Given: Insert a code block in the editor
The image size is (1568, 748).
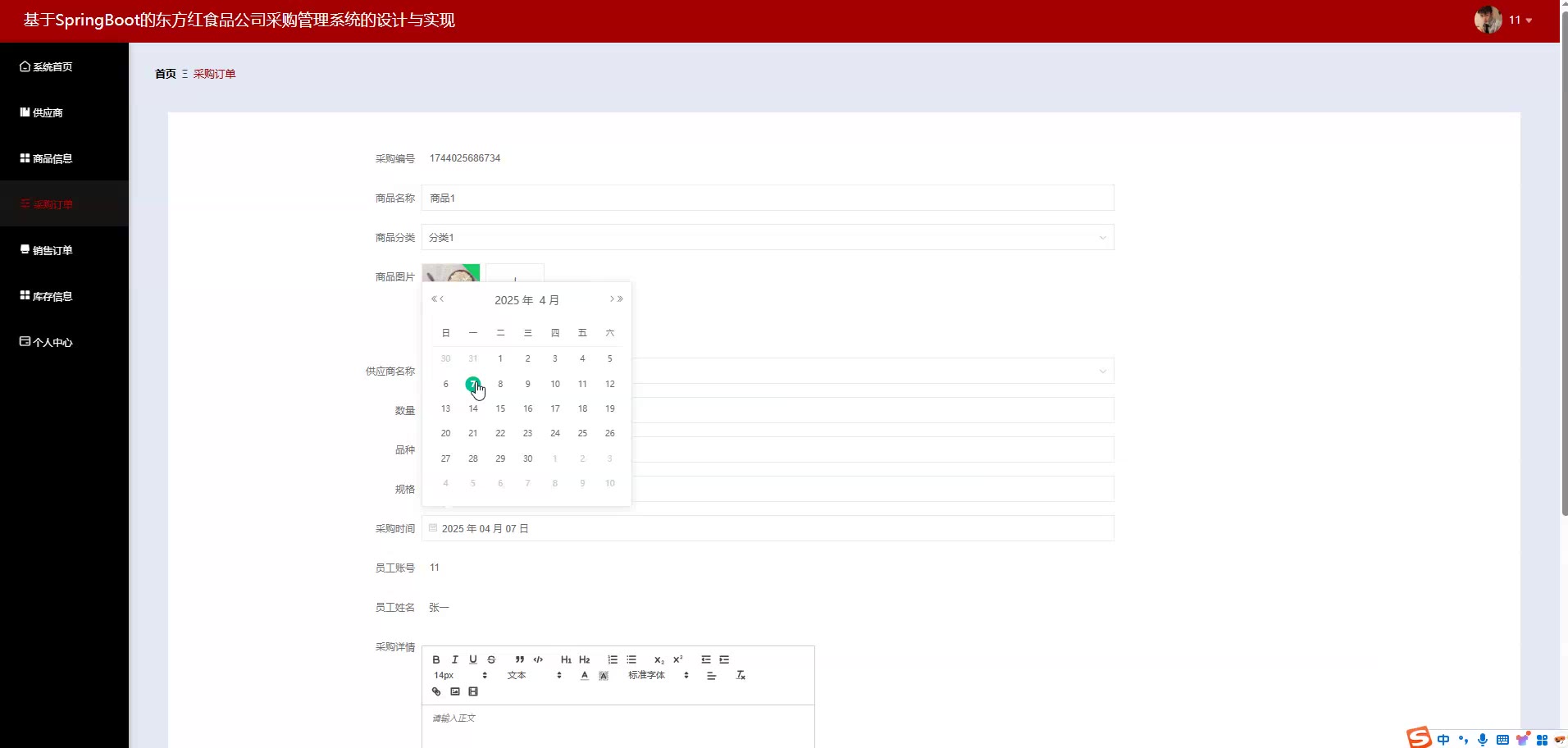Looking at the screenshot, I should coord(538,659).
